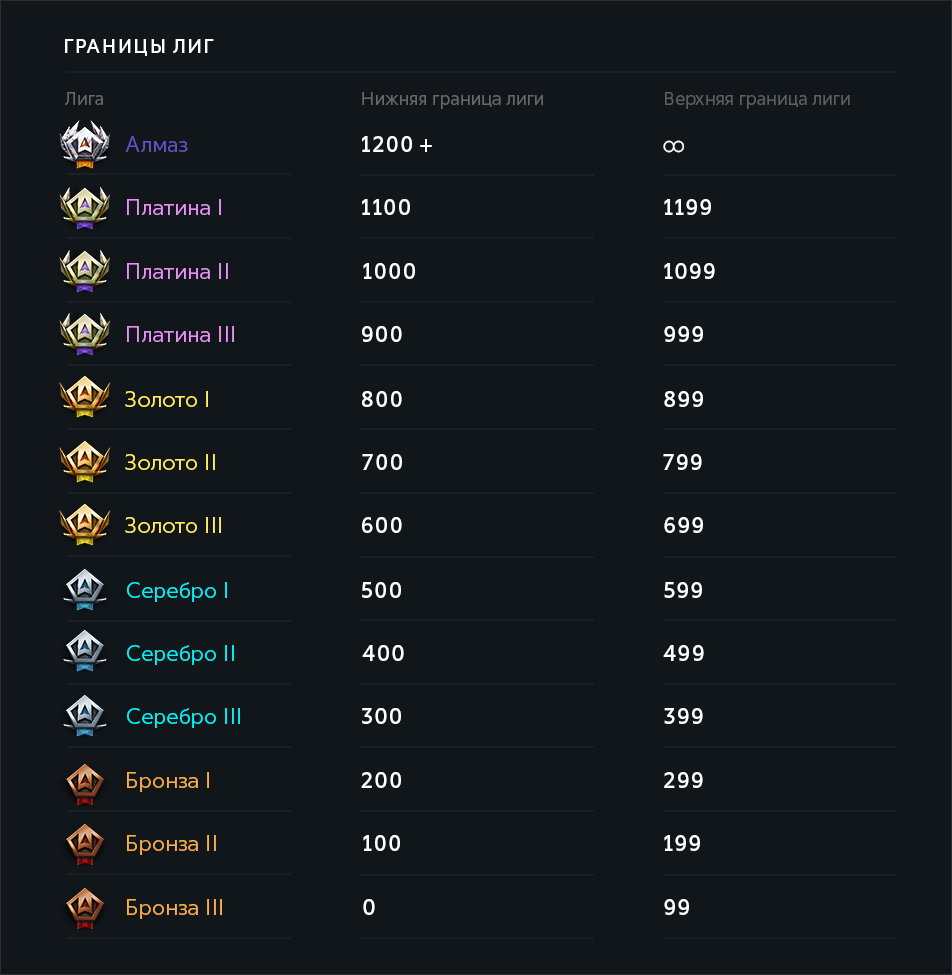The image size is (952, 975).
Task: Click the Верхняя граница лиги column header
Action: pyautogui.click(x=757, y=99)
